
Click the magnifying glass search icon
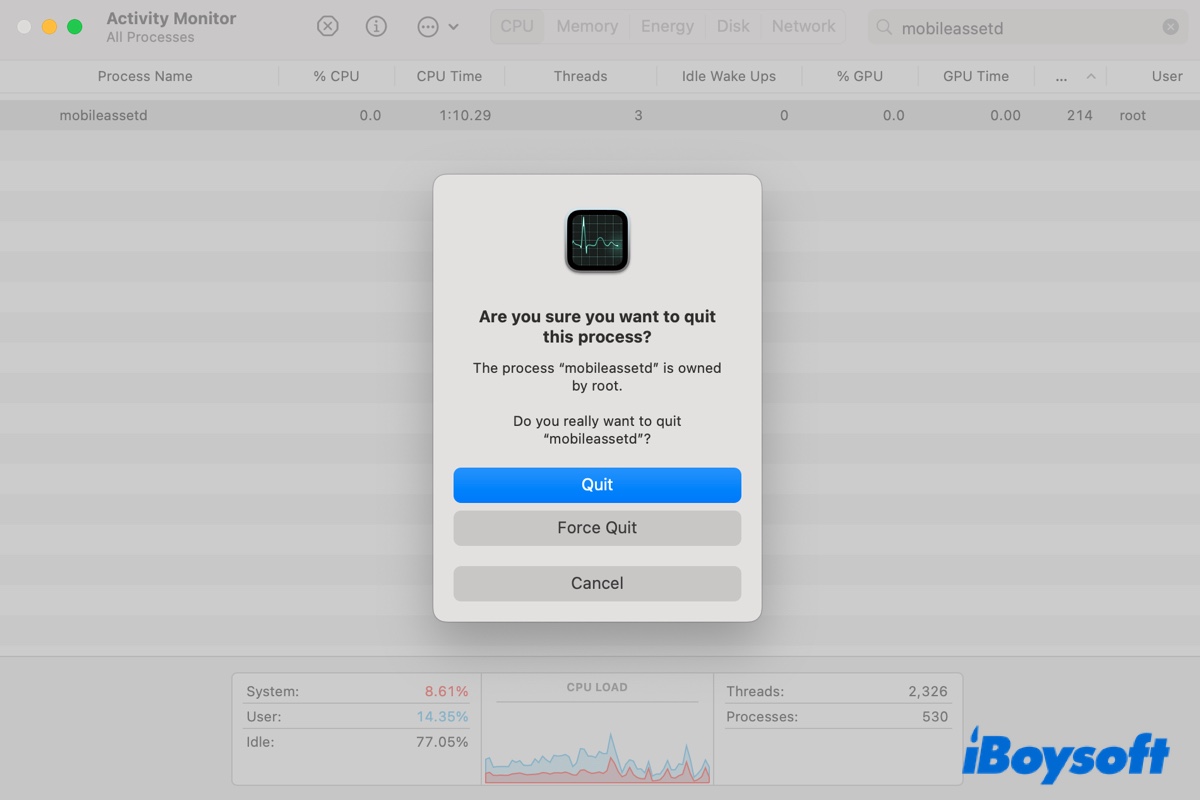click(884, 28)
